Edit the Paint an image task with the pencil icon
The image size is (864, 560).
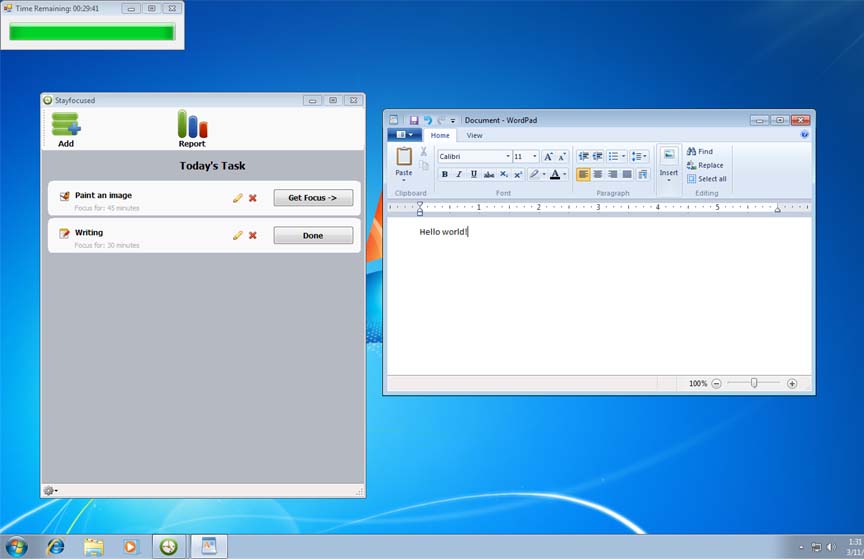[237, 198]
